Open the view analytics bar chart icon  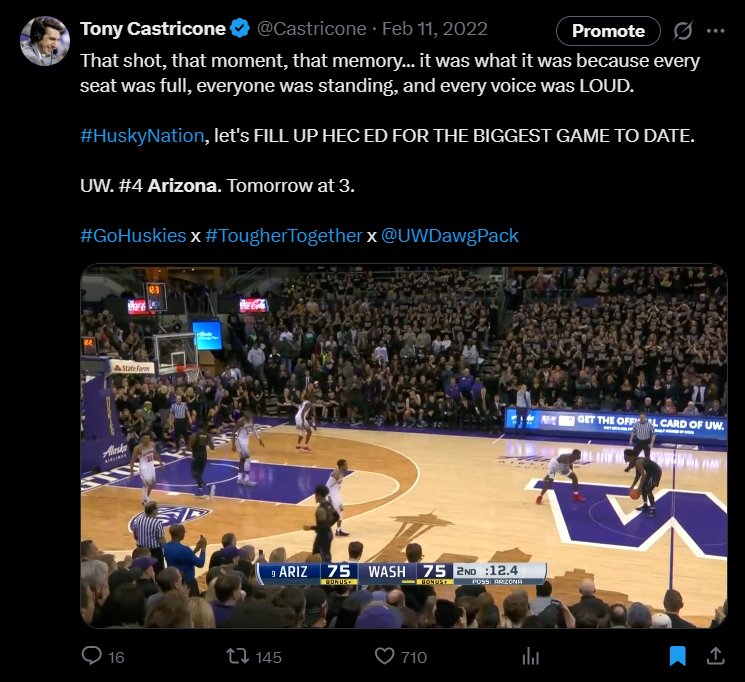pos(531,656)
